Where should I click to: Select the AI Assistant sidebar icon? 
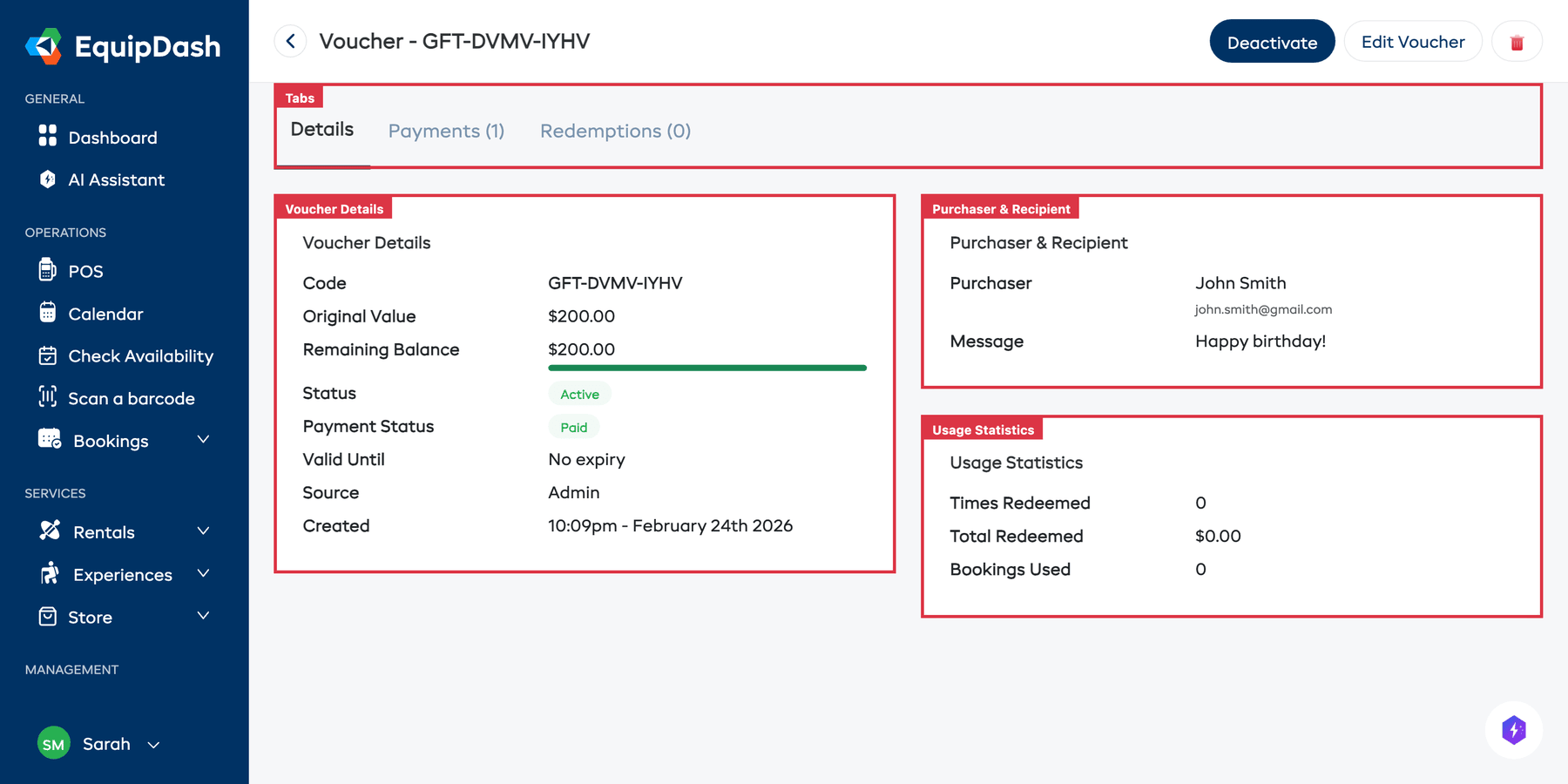click(x=50, y=179)
